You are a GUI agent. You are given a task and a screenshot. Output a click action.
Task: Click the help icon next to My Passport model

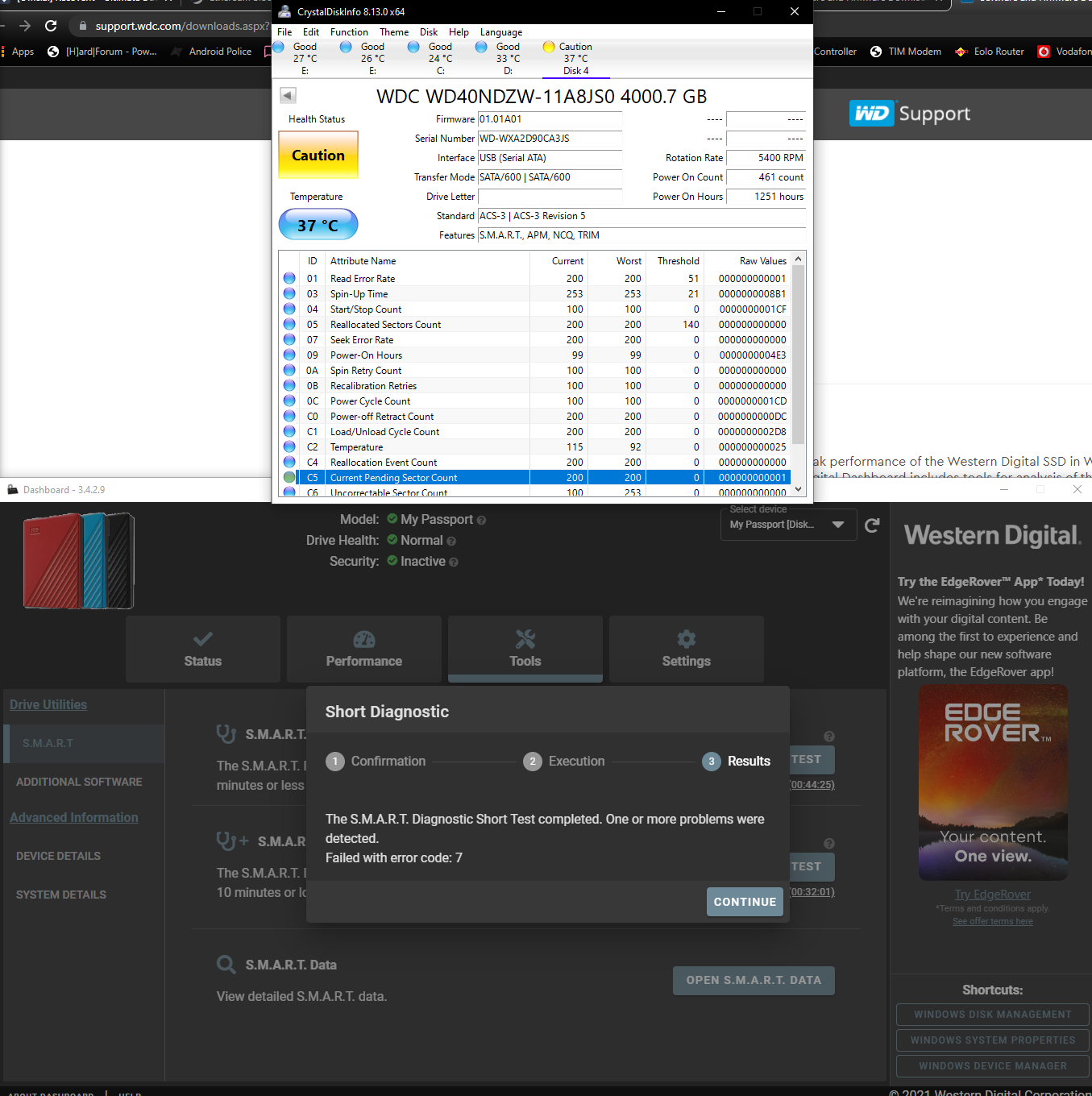(x=481, y=521)
